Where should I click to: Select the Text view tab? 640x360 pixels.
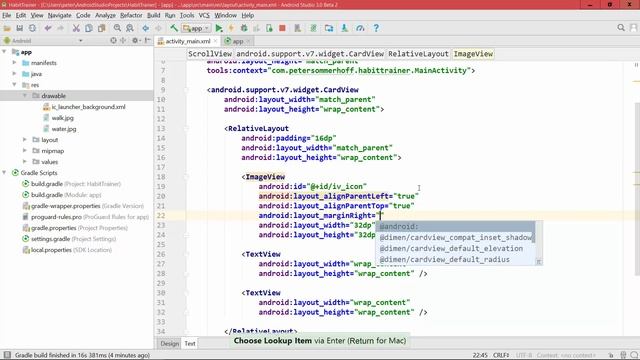[x=190, y=344]
